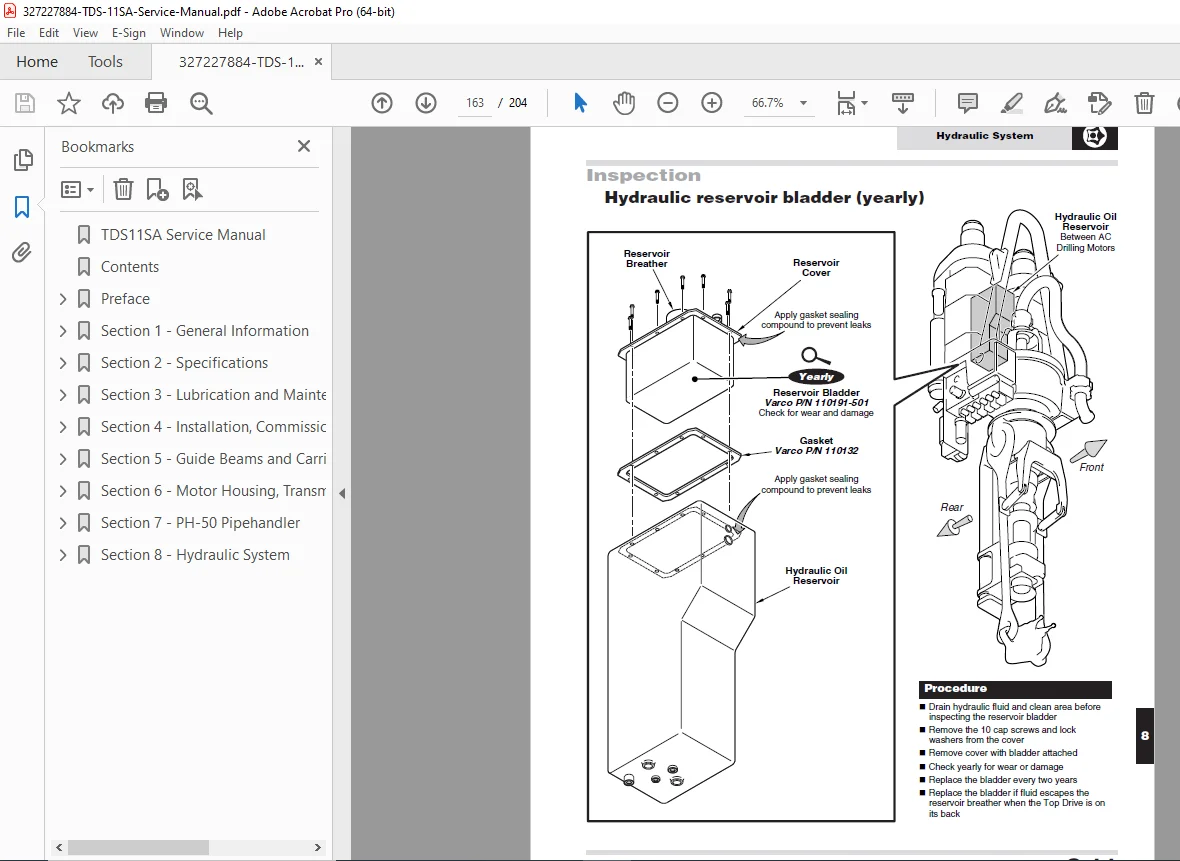
Task: Open the Window menu
Action: 181,32
